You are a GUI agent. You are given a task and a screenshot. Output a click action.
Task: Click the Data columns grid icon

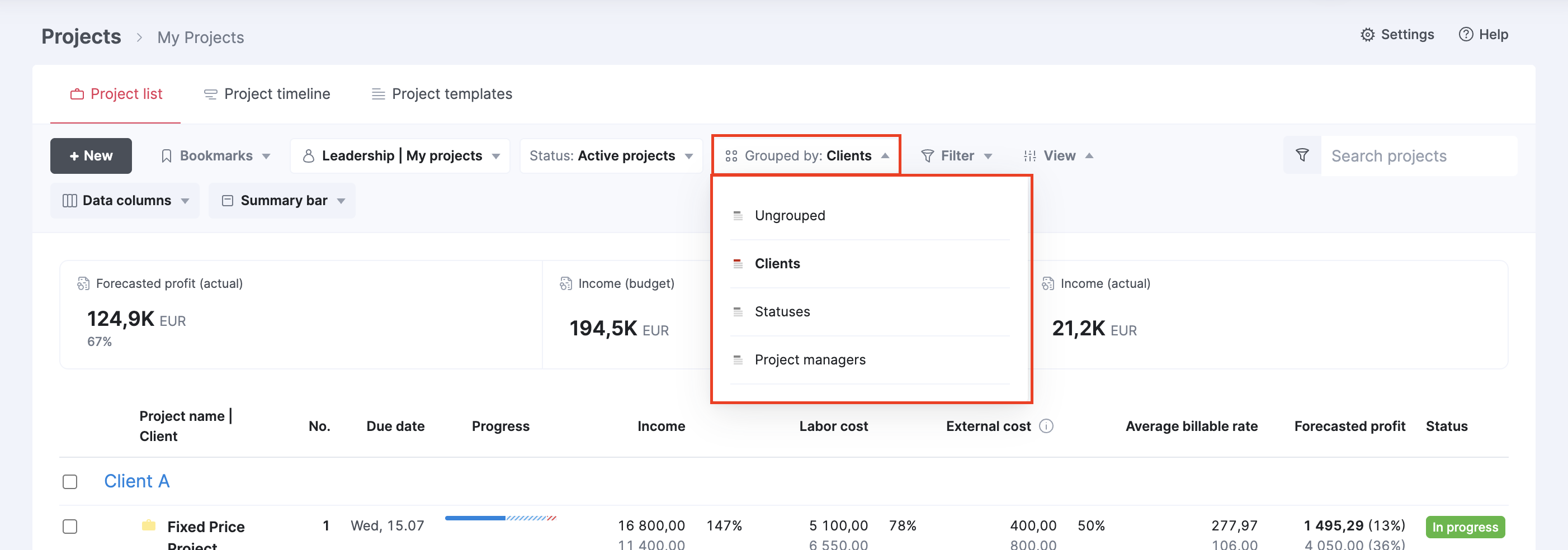click(70, 201)
